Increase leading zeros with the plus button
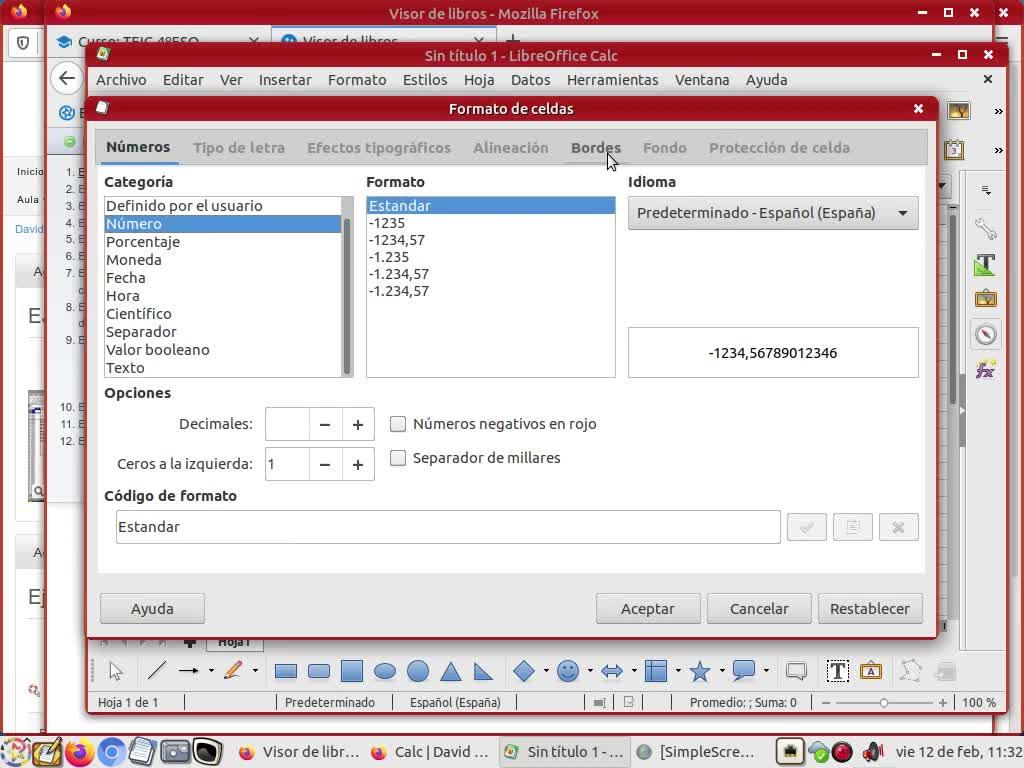 [358, 464]
